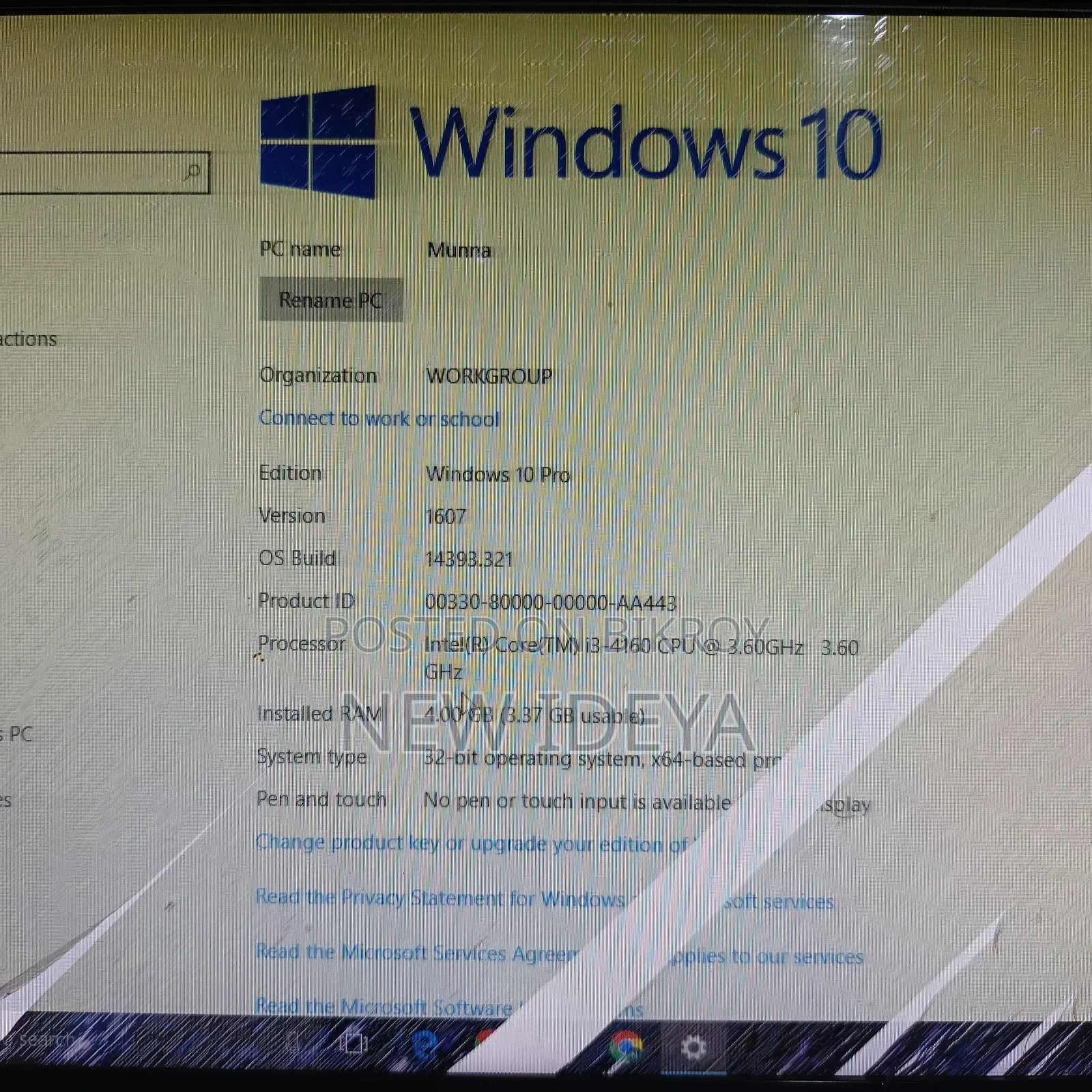Select the Processor value Intel Core i3-4160

point(642,659)
